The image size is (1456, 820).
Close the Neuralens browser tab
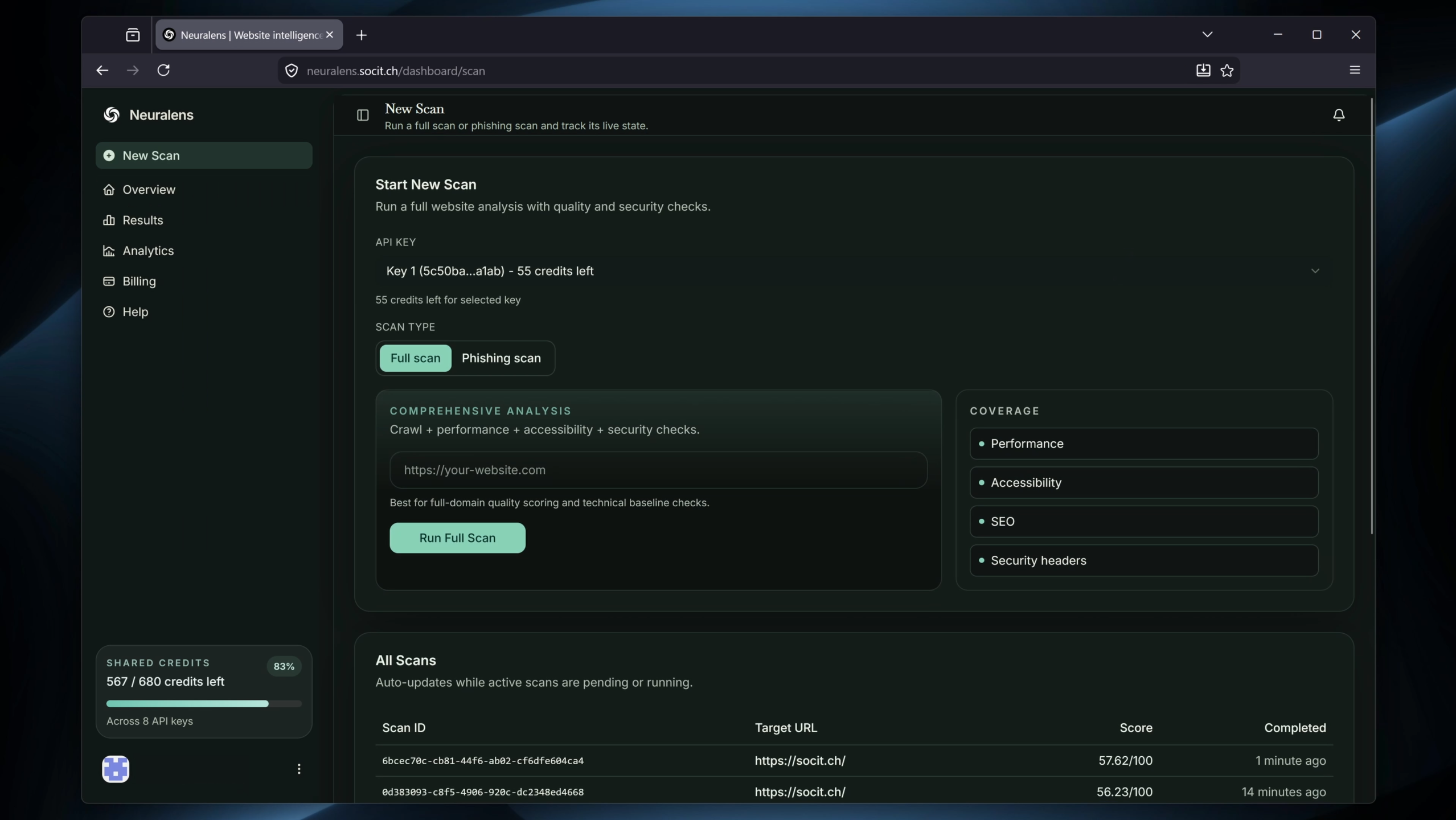pyautogui.click(x=330, y=35)
